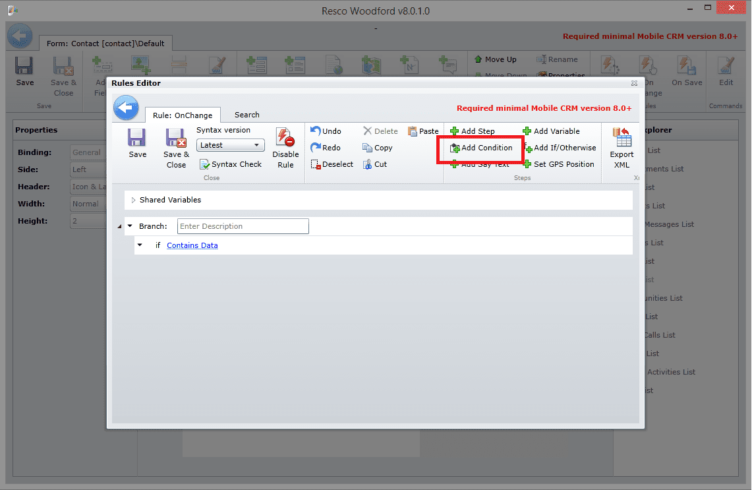Click Save & Close in Rules Editor
Viewport: 752px width, 490px height.
coord(176,148)
